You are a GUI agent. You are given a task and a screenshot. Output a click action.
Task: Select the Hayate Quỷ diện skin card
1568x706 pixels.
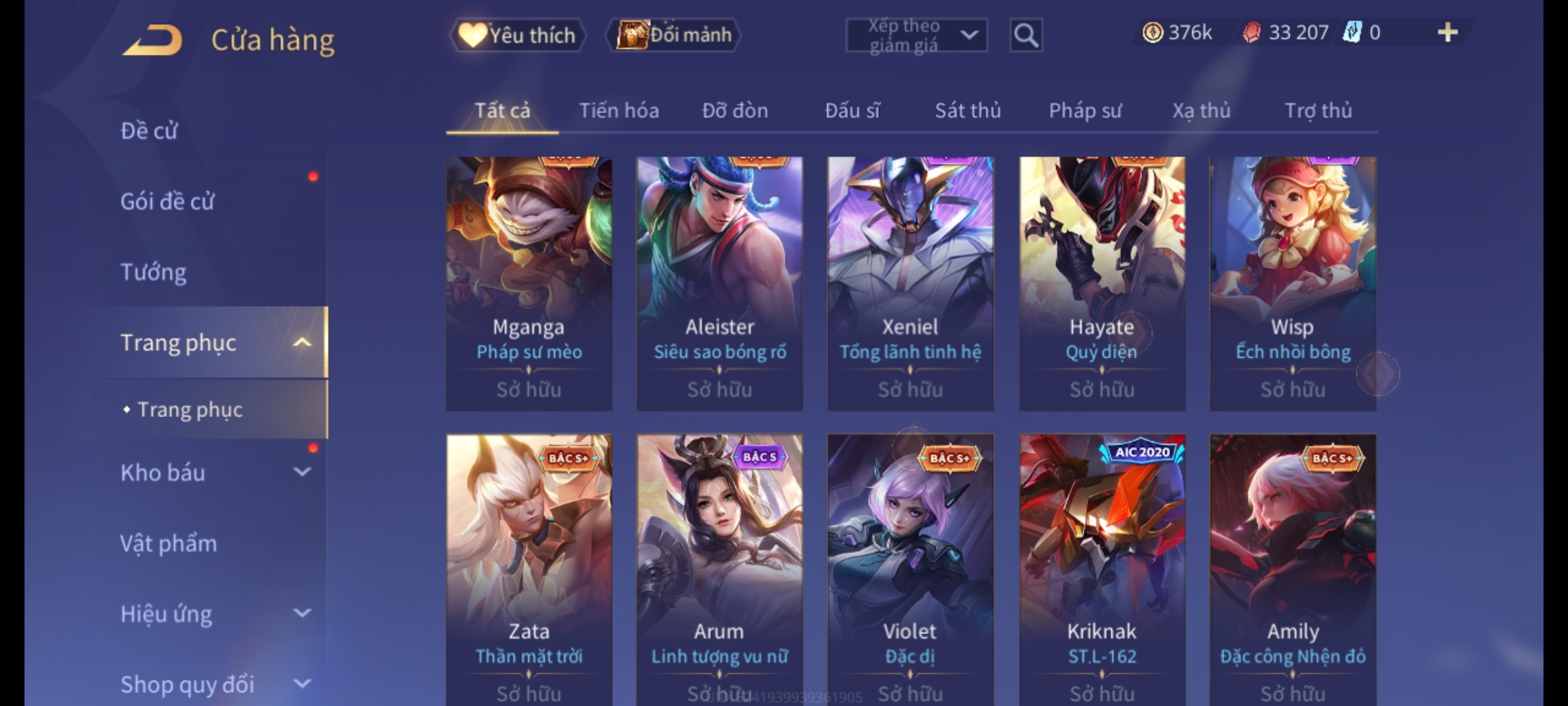coord(1102,284)
